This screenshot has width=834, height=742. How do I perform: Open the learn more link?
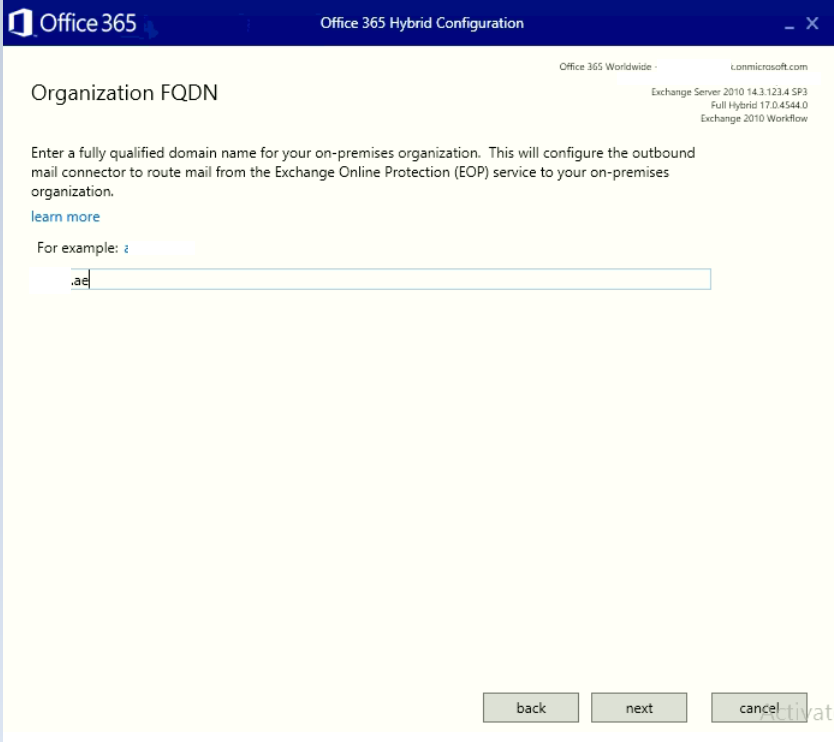pos(65,216)
